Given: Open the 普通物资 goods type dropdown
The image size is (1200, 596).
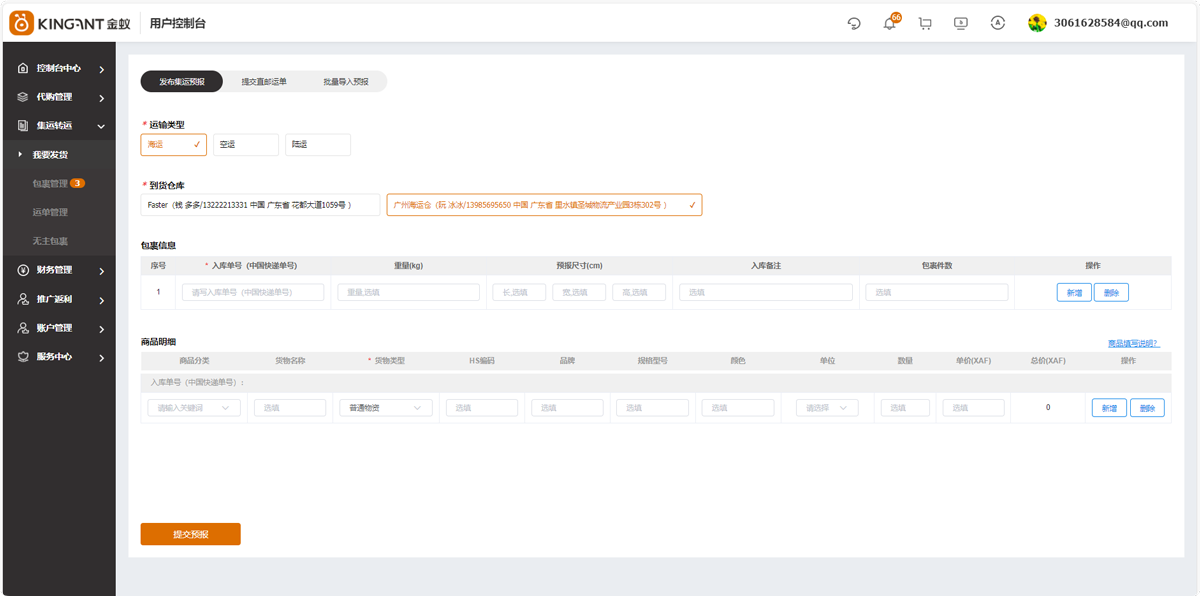Looking at the screenshot, I should click(385, 408).
